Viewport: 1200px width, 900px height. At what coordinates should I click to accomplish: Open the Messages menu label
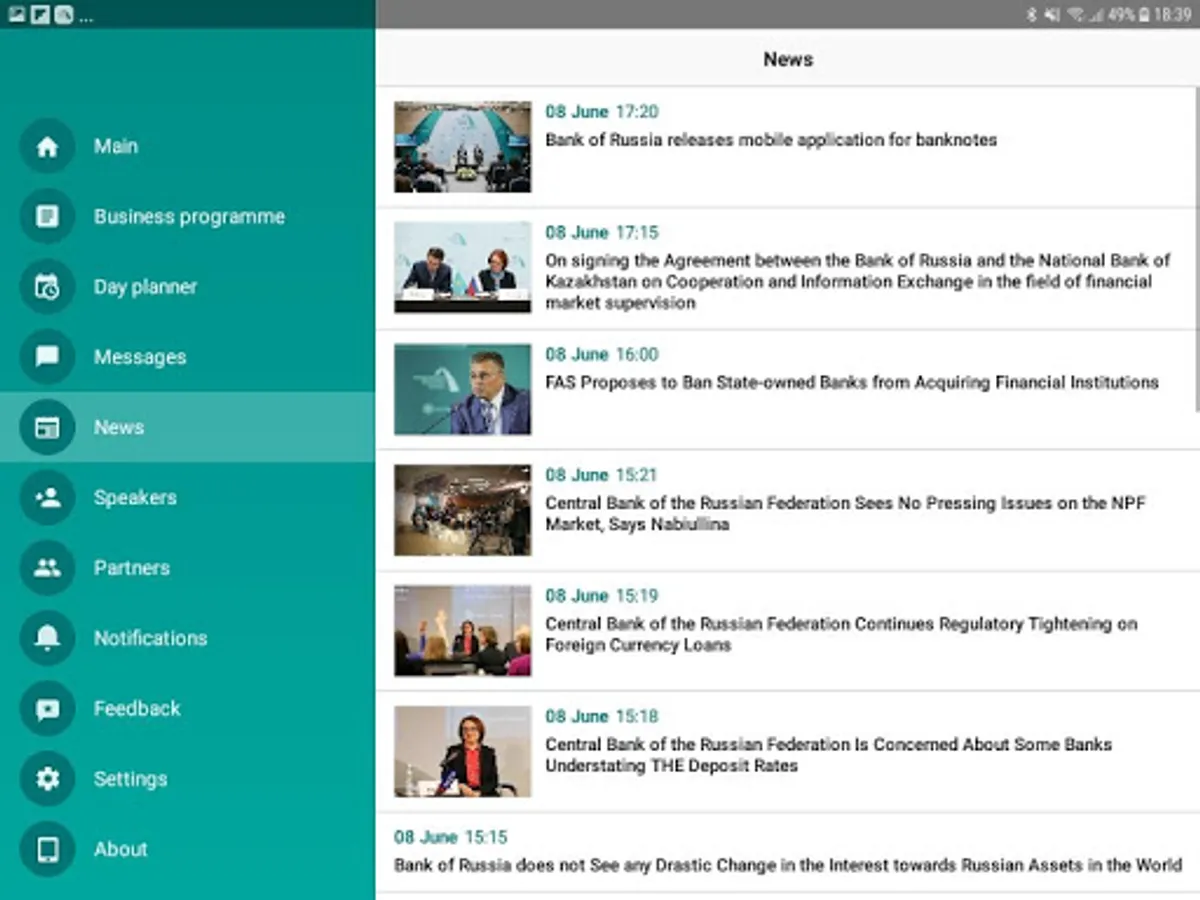click(140, 357)
